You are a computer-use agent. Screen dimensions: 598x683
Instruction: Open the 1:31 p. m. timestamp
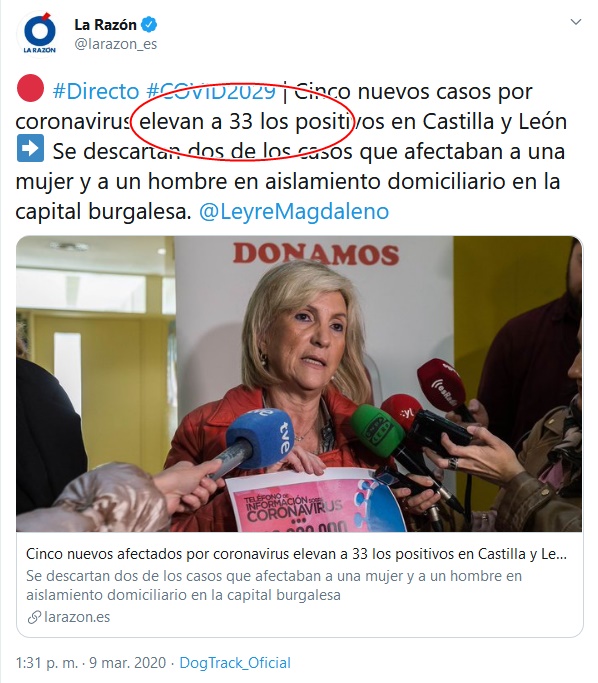click(47, 663)
